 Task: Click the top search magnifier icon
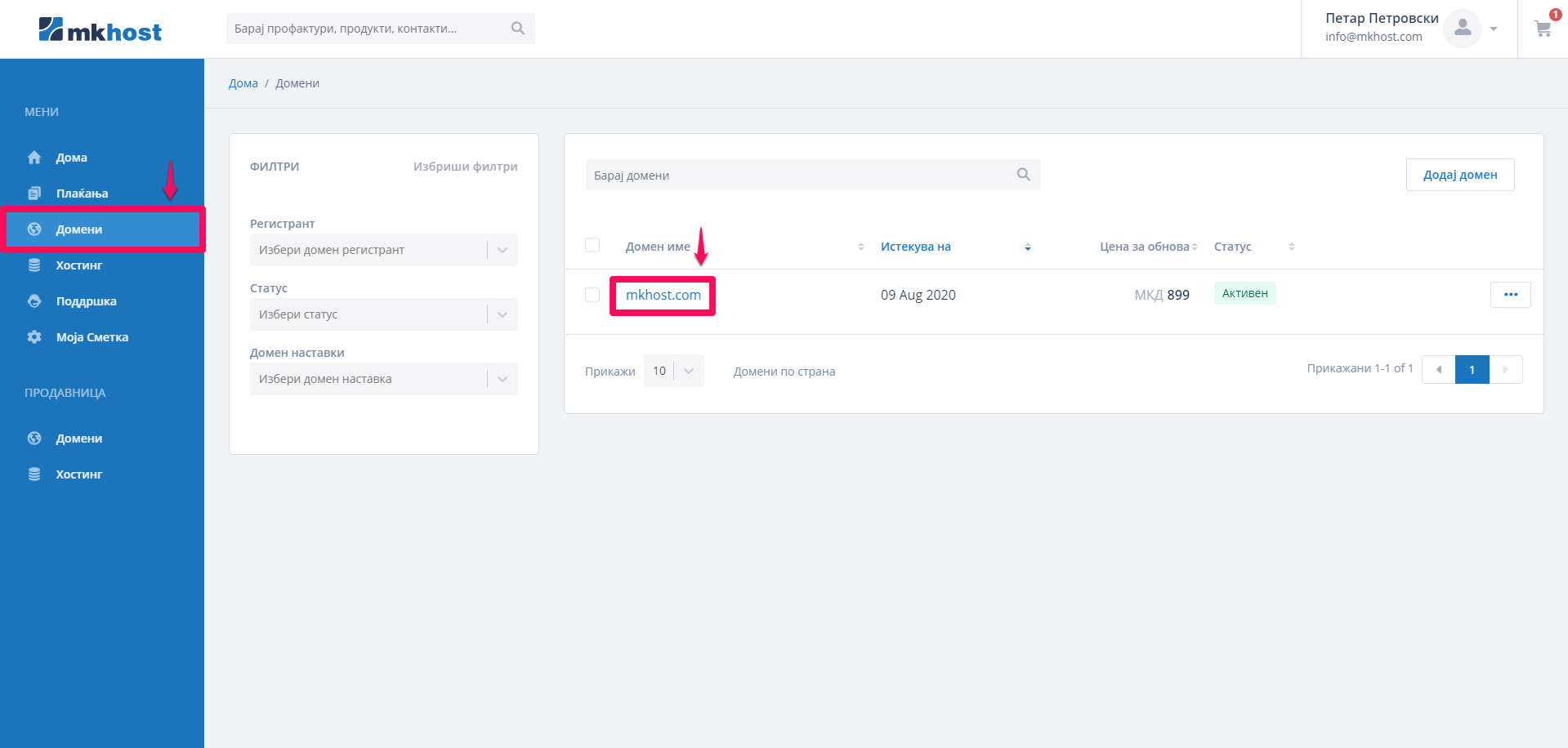[517, 29]
